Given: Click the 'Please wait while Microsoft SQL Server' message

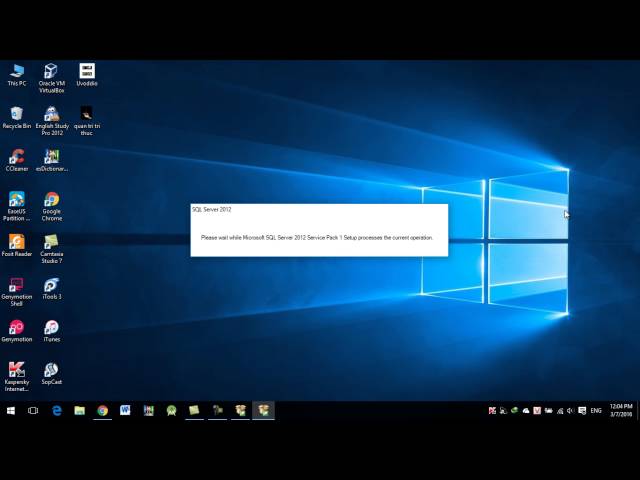Looking at the screenshot, I should [x=317, y=238].
